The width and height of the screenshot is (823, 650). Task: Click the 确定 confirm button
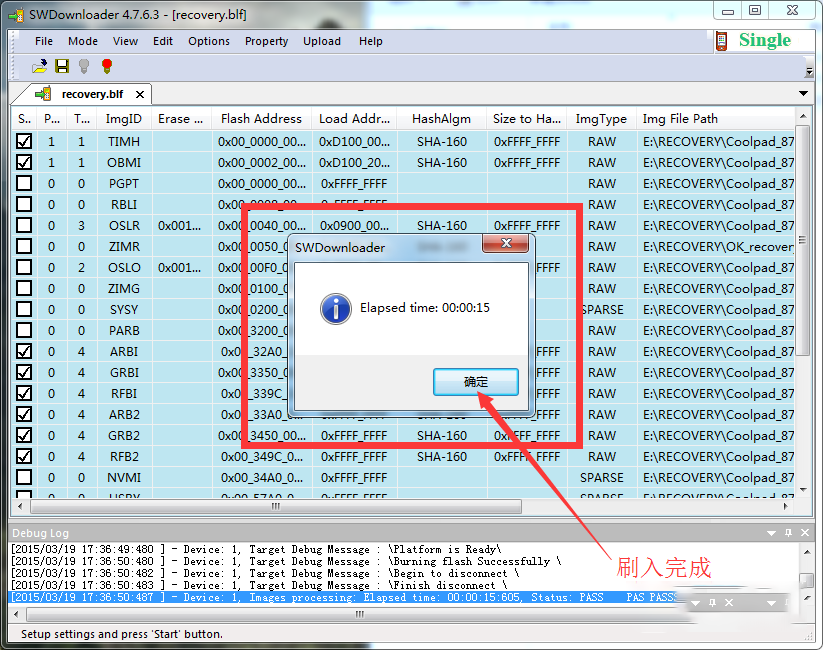tap(476, 382)
